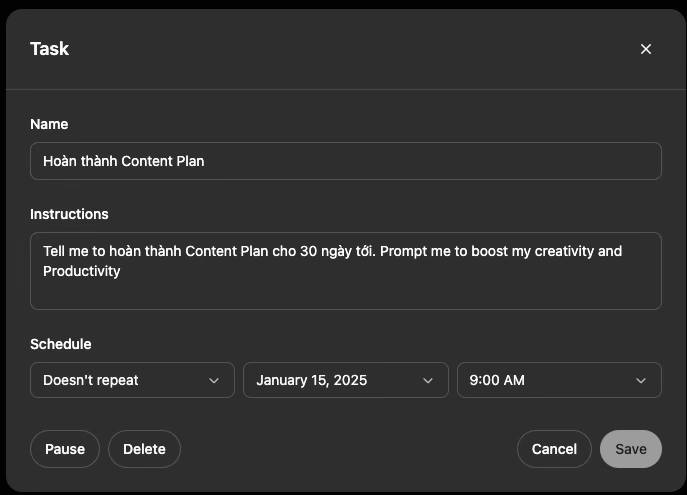This screenshot has height=495, width=687.
Task: Click the "Schedule" section label
Action: (x=60, y=344)
